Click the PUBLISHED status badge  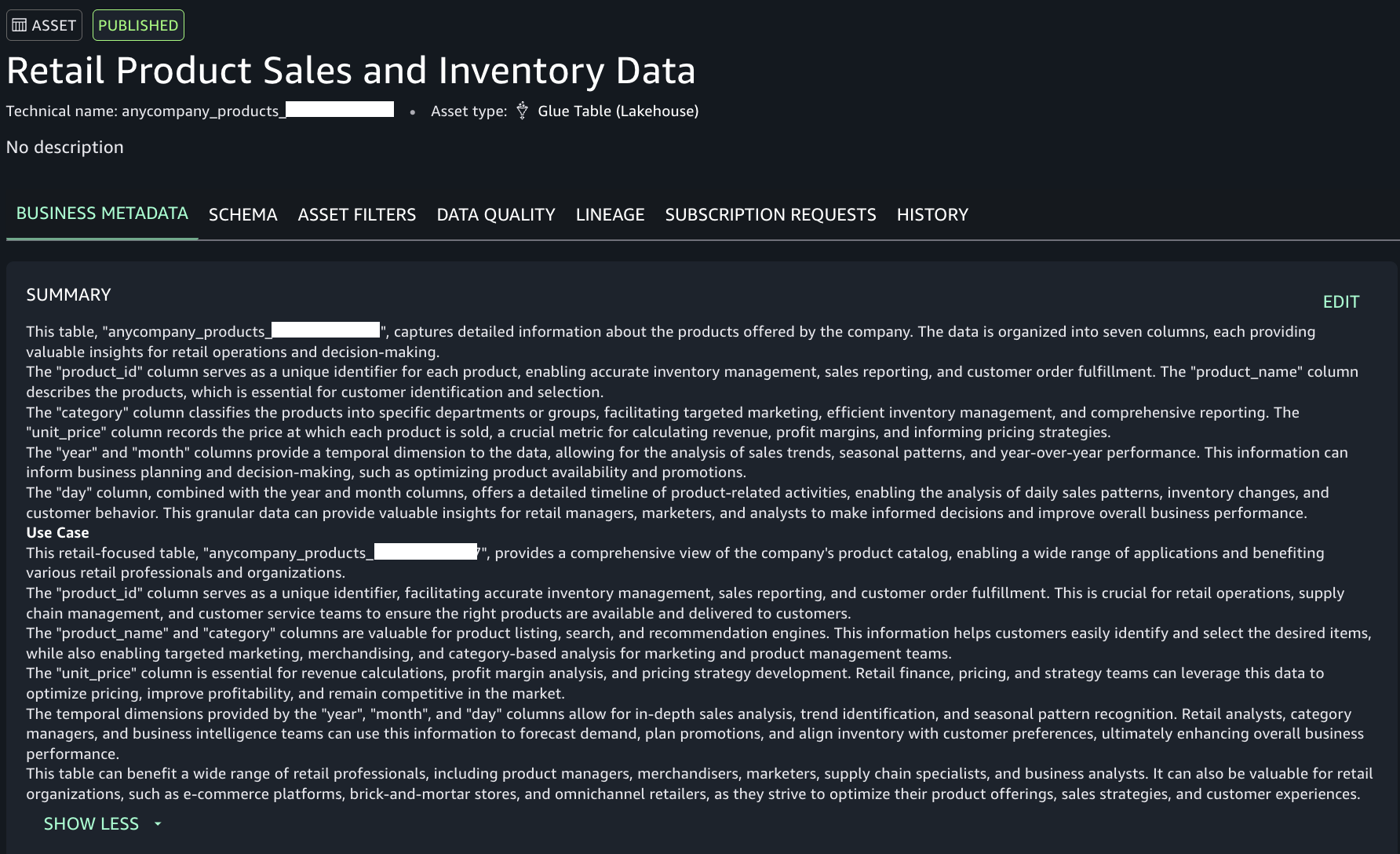pyautogui.click(x=138, y=25)
